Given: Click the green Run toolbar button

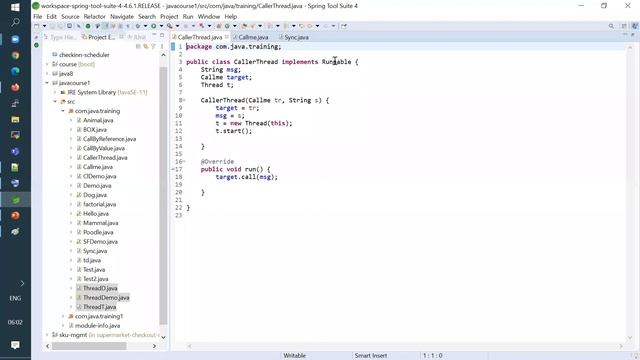Looking at the screenshot, I should click(x=153, y=26).
